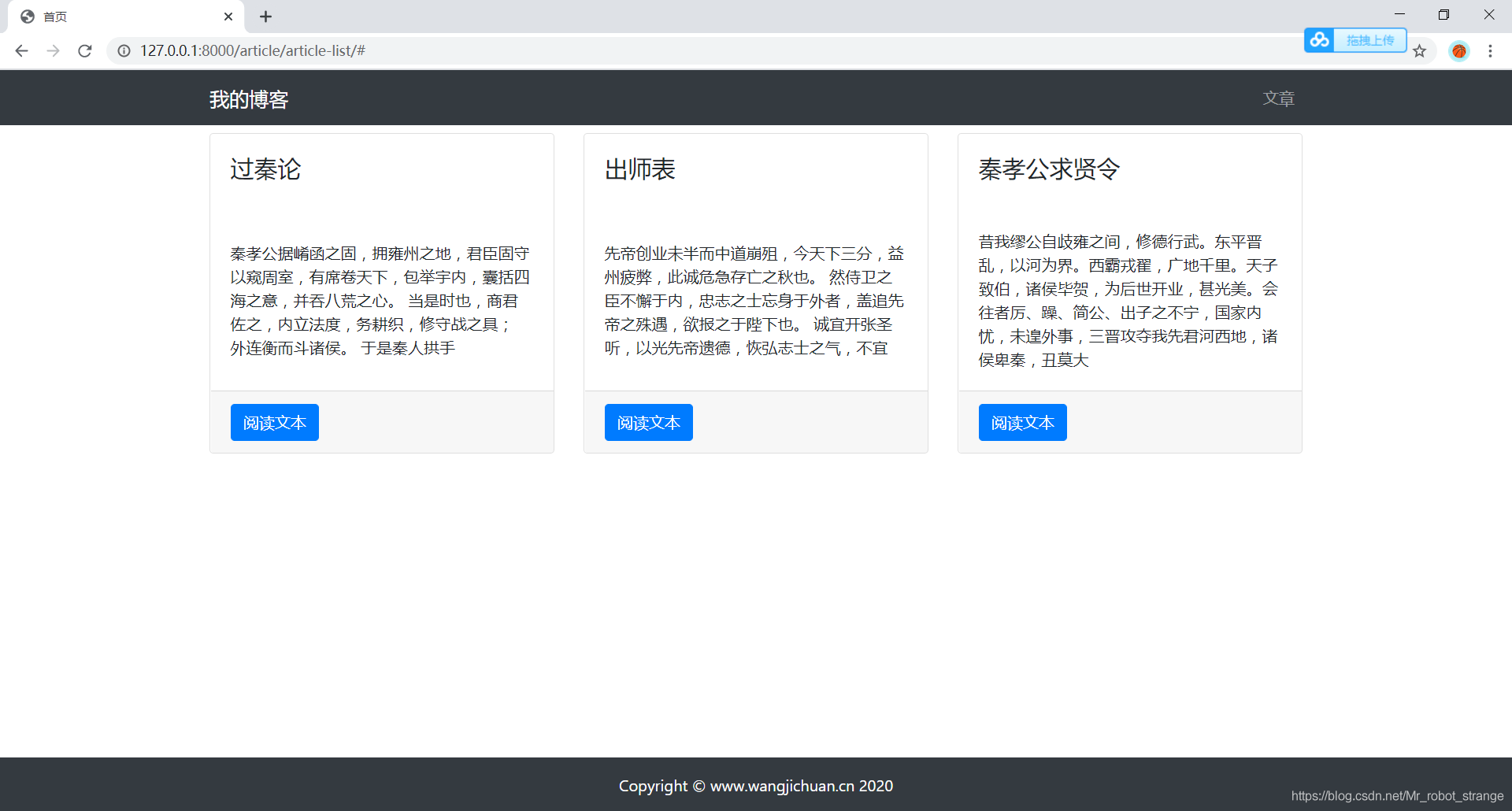Close the 首页 tab
Screen dimensions: 1512x811
point(228,17)
